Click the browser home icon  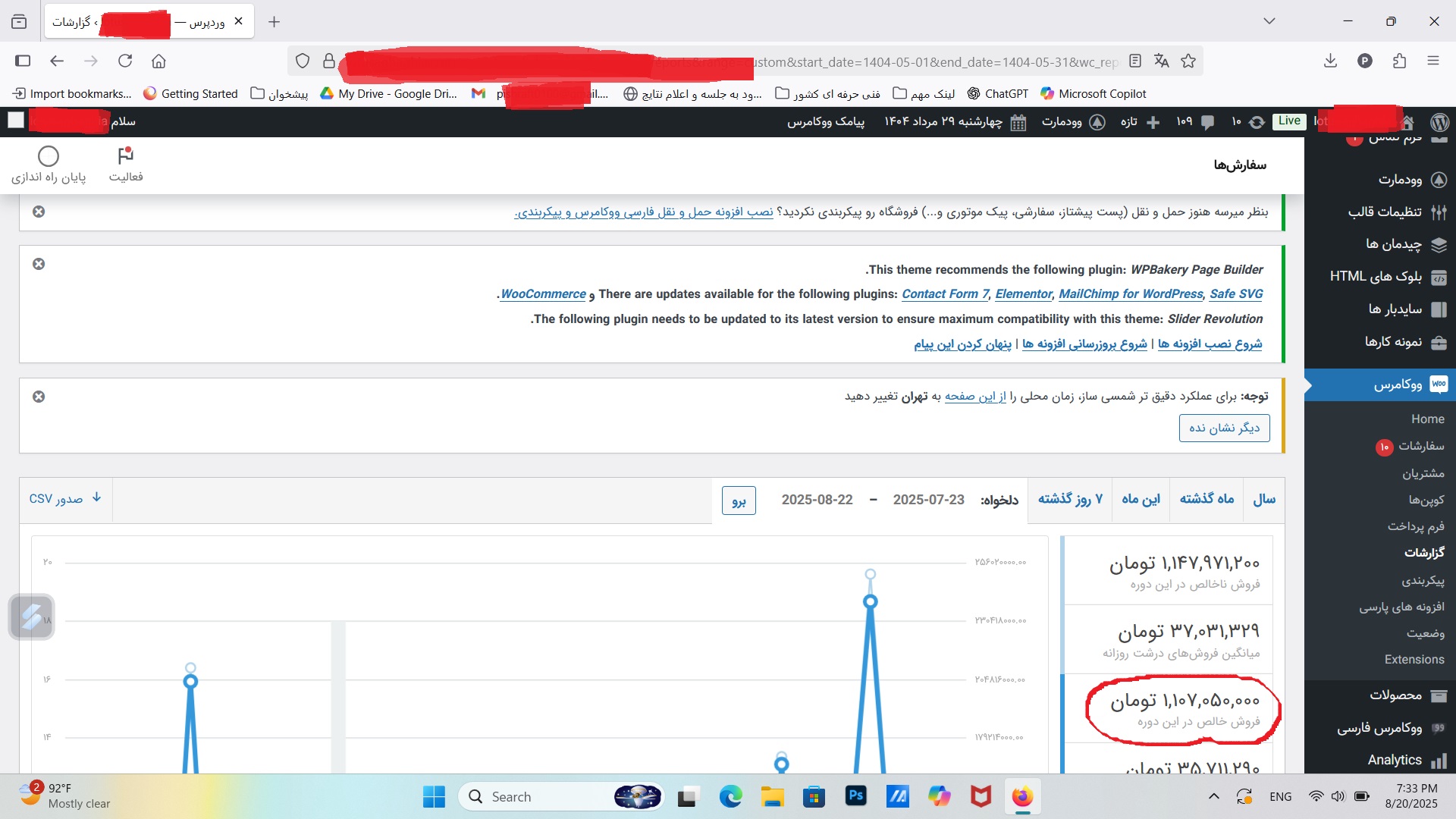click(158, 61)
